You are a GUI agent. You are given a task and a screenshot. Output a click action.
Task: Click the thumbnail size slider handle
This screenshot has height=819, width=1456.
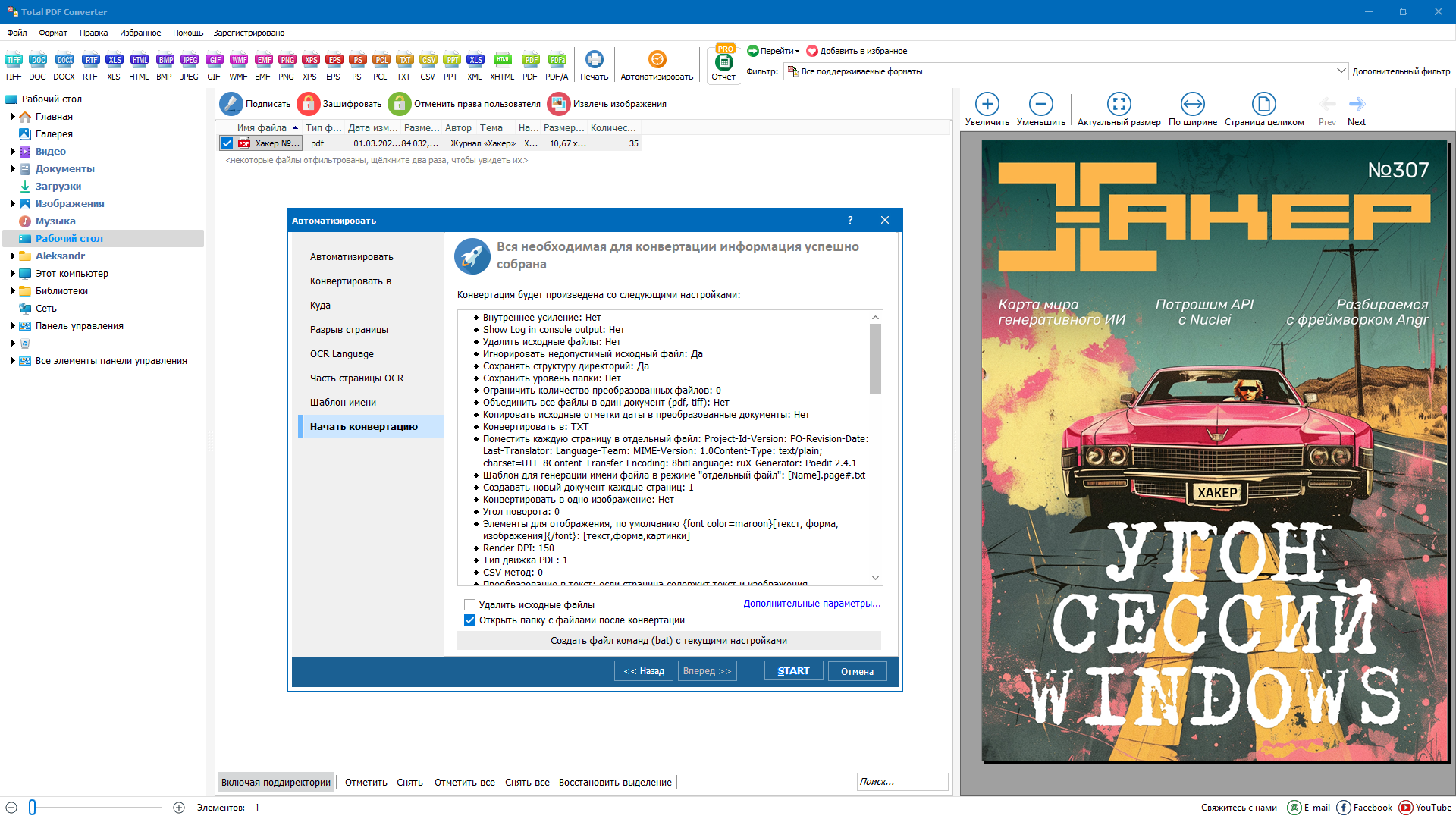(32, 808)
